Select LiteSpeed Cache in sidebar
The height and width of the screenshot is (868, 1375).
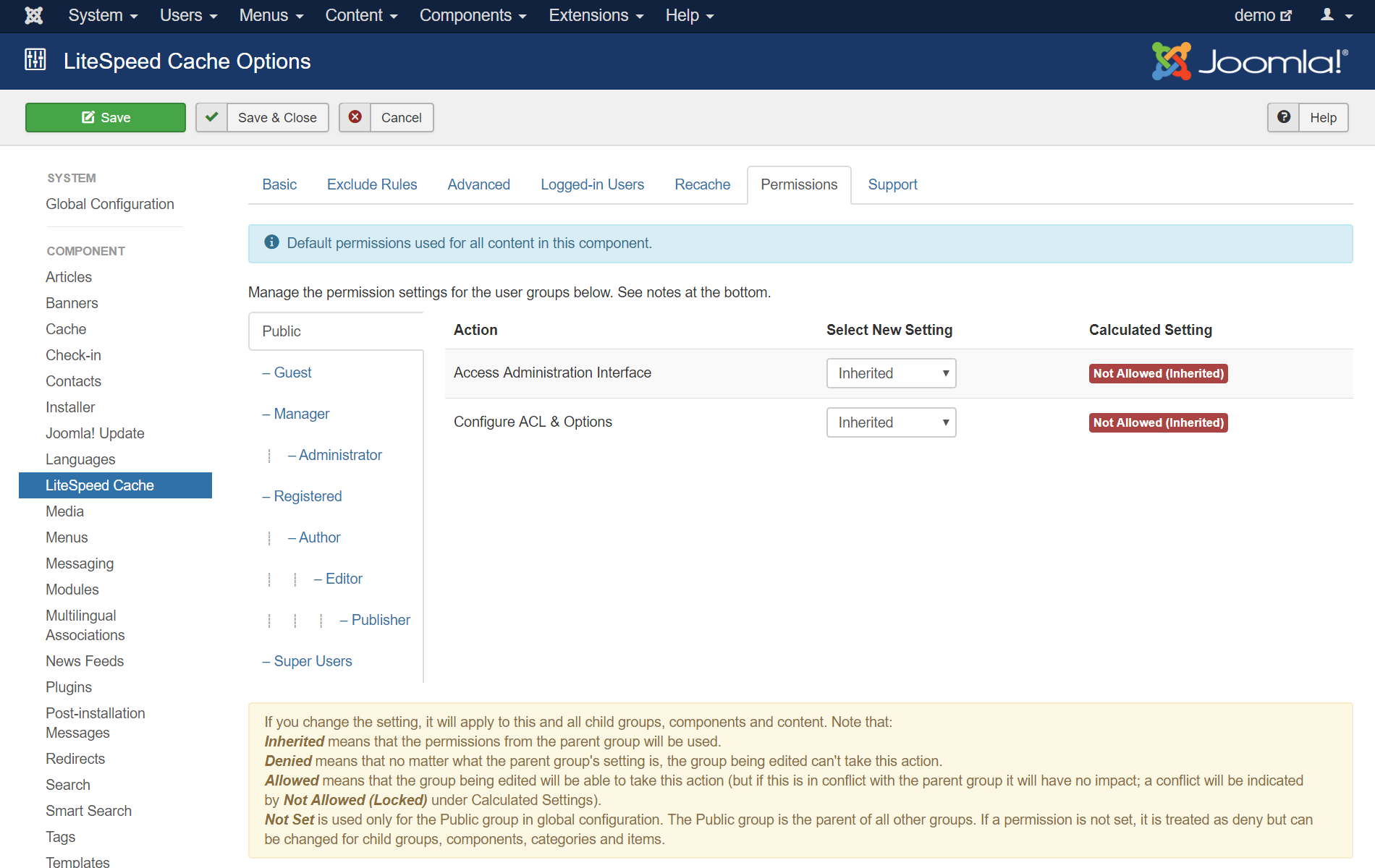click(x=115, y=485)
